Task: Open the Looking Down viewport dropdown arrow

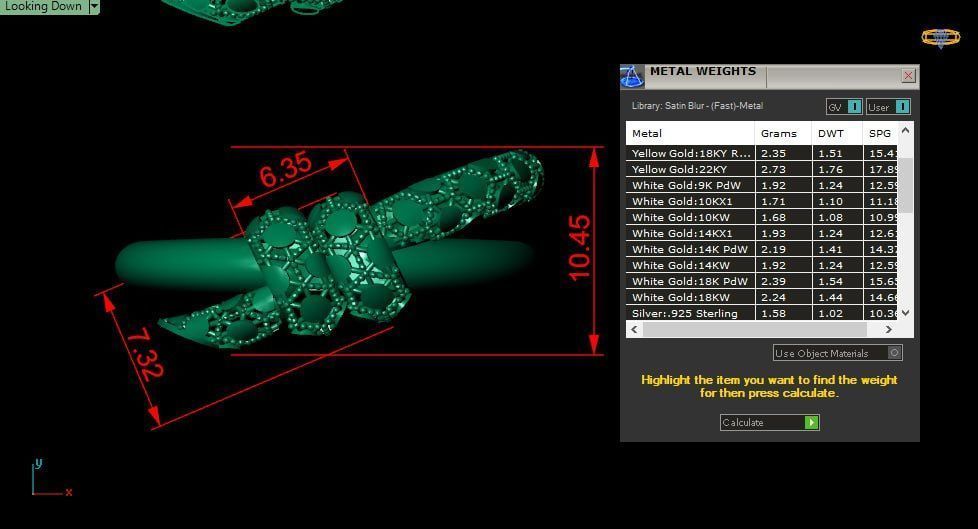Action: pos(94,6)
